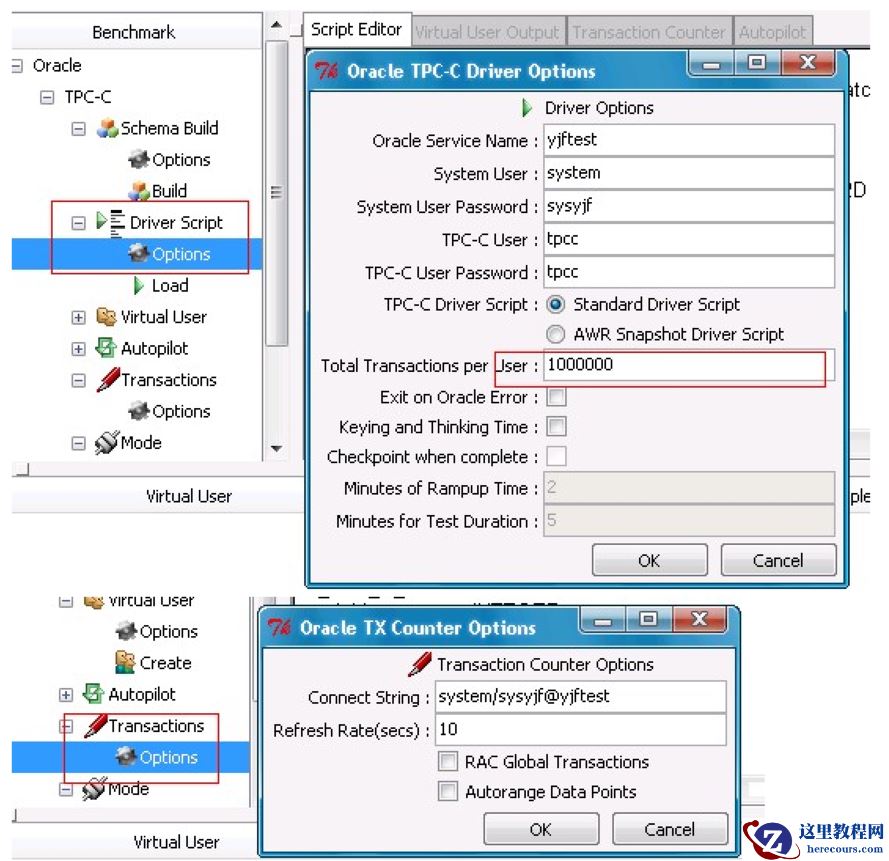Click Mode plug icon in upper tree
This screenshot has width=889, height=861.
point(107,442)
